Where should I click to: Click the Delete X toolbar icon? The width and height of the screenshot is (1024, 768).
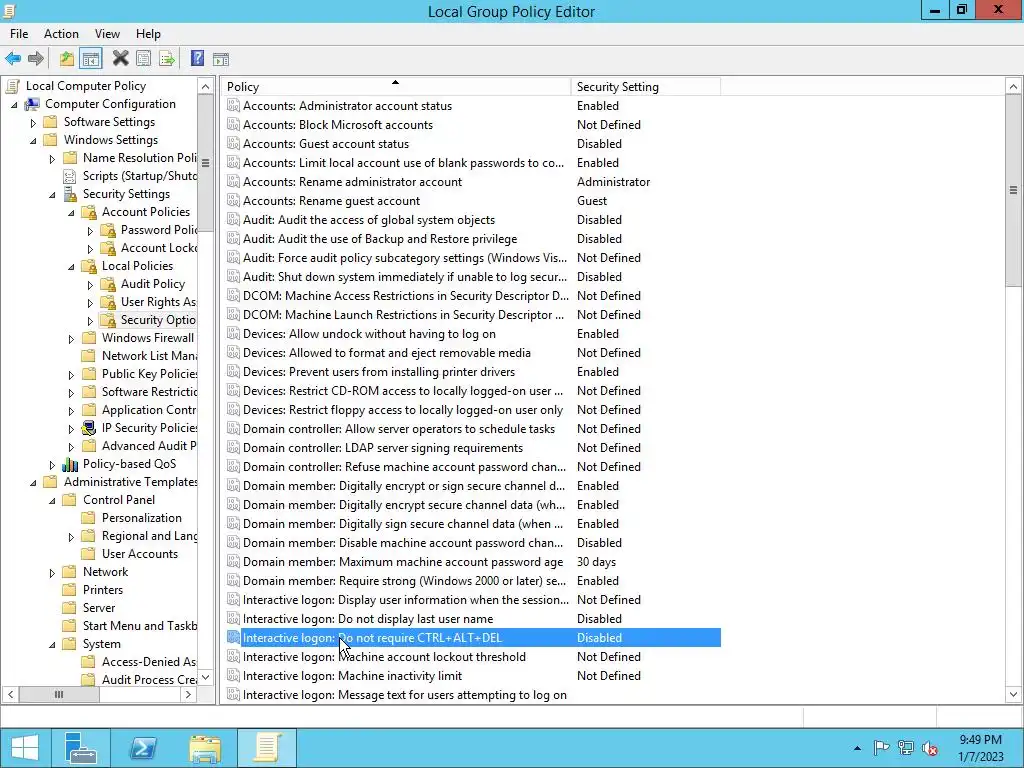(120, 59)
